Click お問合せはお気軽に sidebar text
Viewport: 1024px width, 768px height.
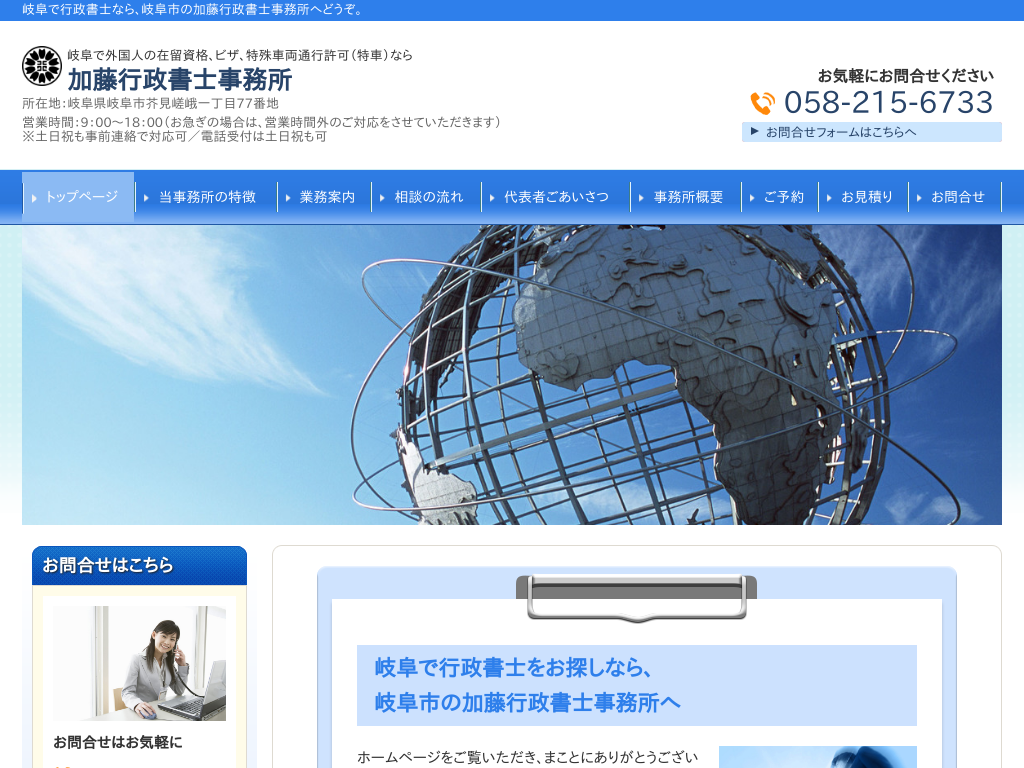pyautogui.click(x=118, y=743)
